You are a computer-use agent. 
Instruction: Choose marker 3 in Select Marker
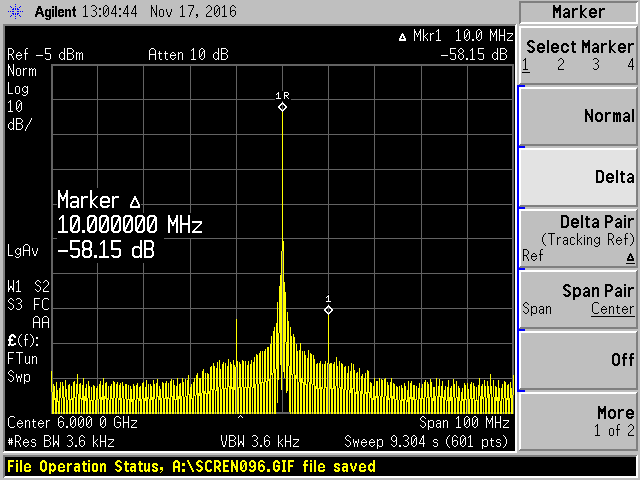click(x=597, y=65)
